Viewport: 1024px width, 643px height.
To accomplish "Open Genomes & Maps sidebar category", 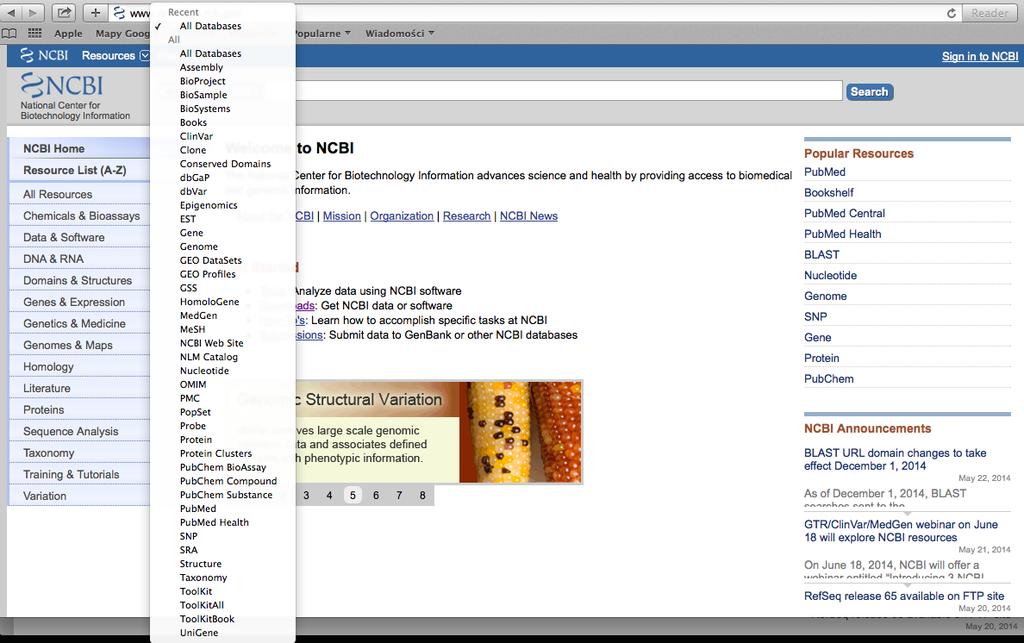I will (79, 345).
